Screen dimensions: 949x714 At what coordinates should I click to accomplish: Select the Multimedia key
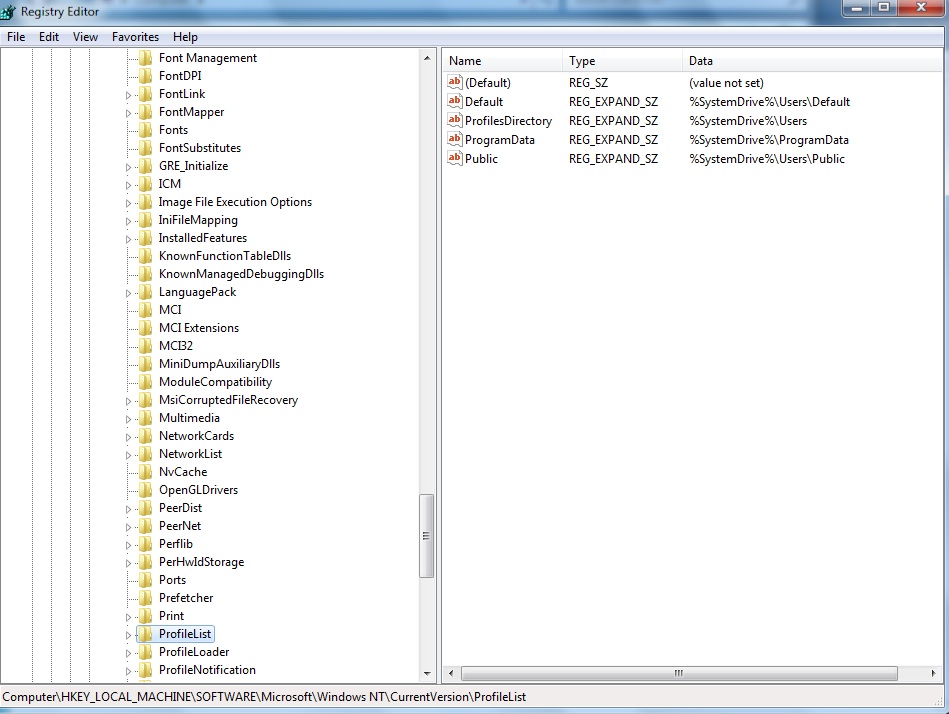(x=189, y=418)
